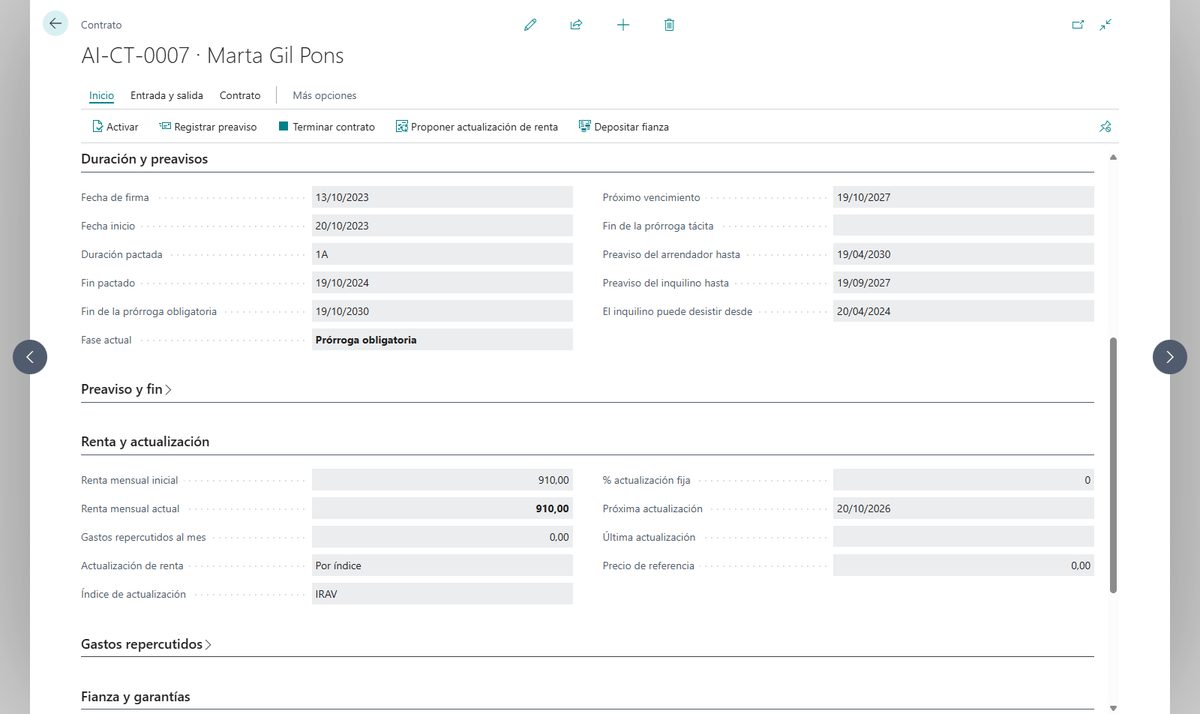This screenshot has width=1200, height=714.
Task: Open the Contrato tab
Action: pyautogui.click(x=240, y=96)
